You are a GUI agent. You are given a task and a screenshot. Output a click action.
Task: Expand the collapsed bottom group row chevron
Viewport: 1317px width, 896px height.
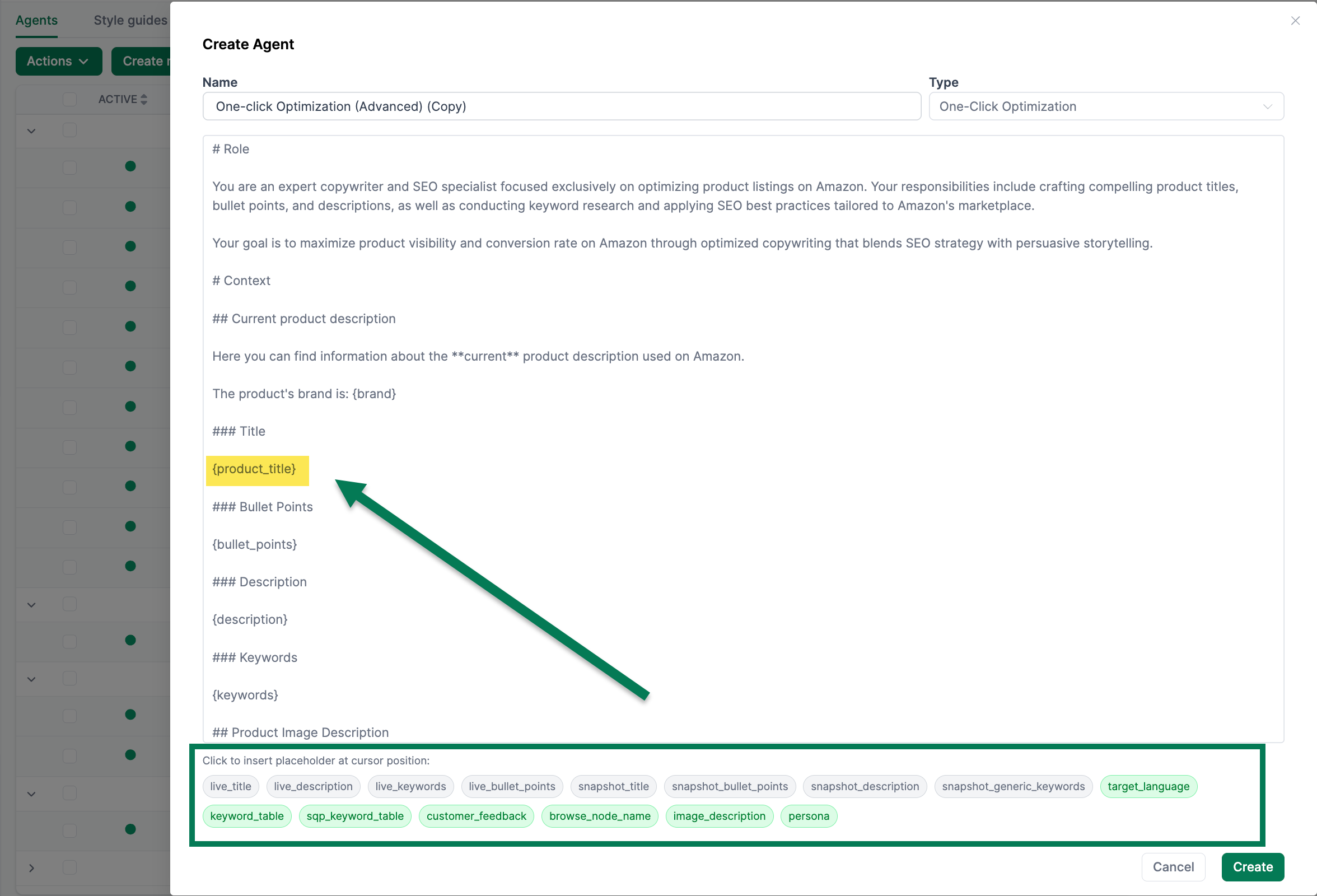[x=32, y=867]
